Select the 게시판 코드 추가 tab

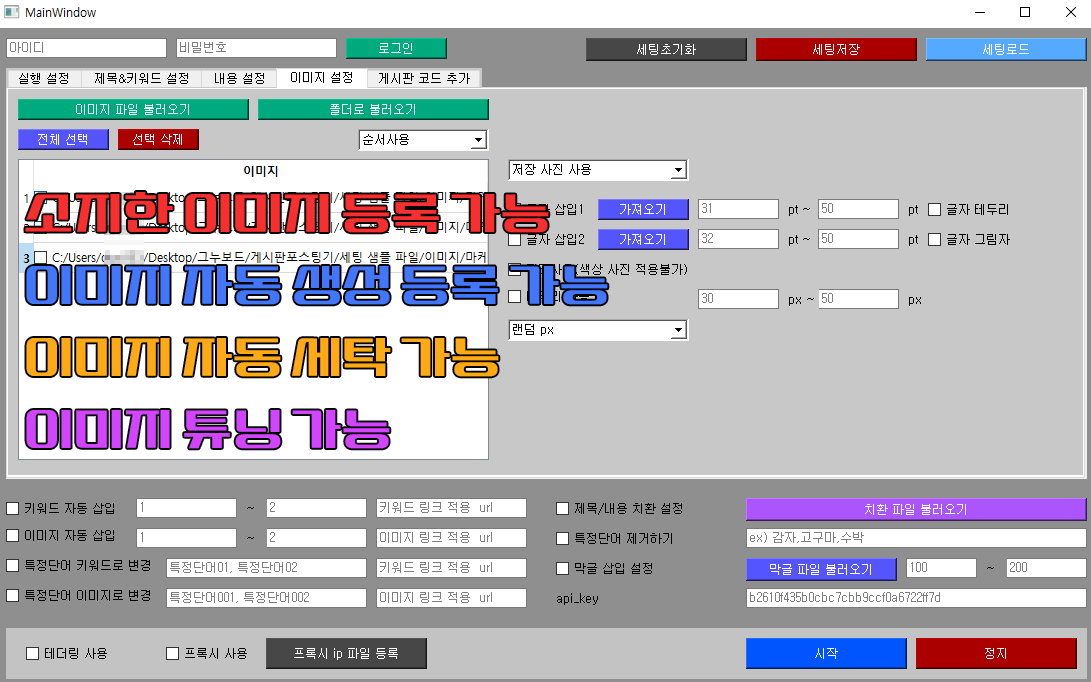click(x=424, y=78)
